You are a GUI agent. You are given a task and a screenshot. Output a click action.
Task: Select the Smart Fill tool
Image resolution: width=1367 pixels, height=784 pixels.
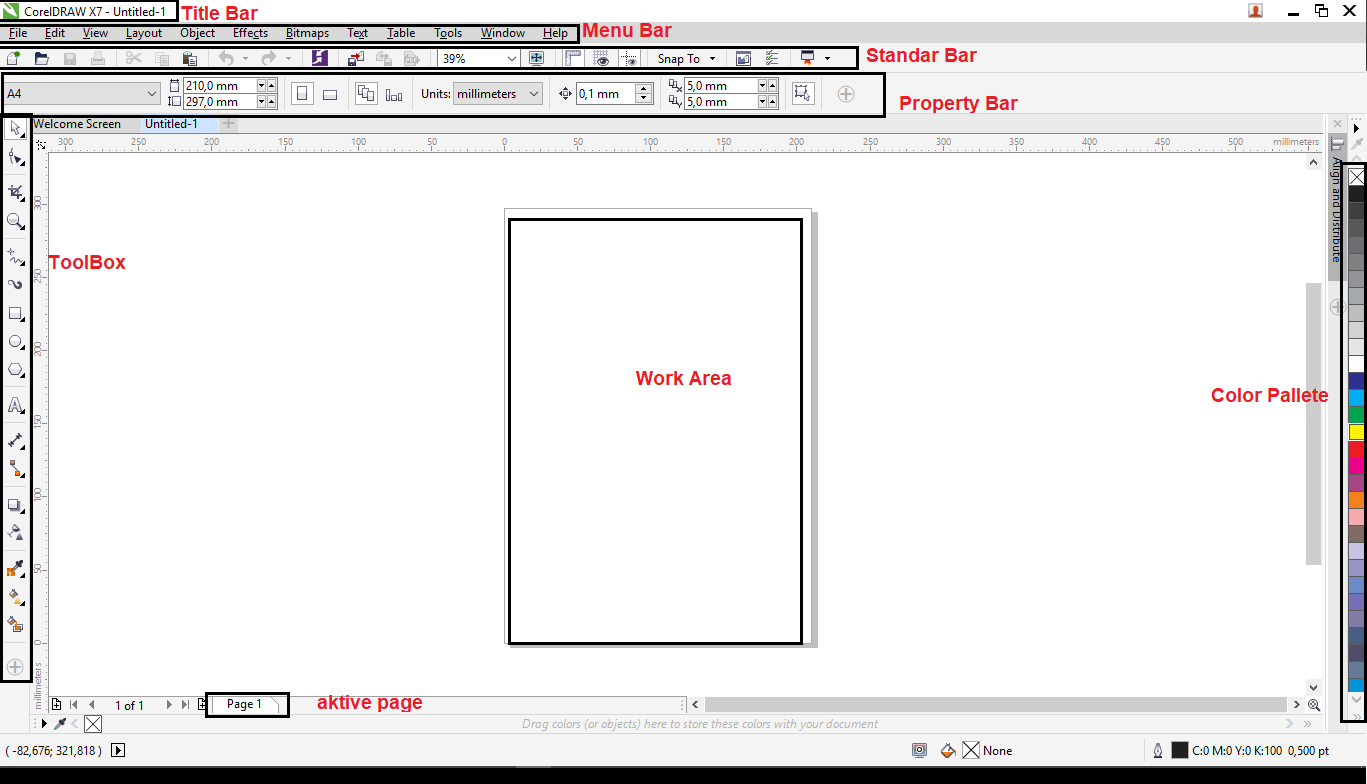(16, 624)
